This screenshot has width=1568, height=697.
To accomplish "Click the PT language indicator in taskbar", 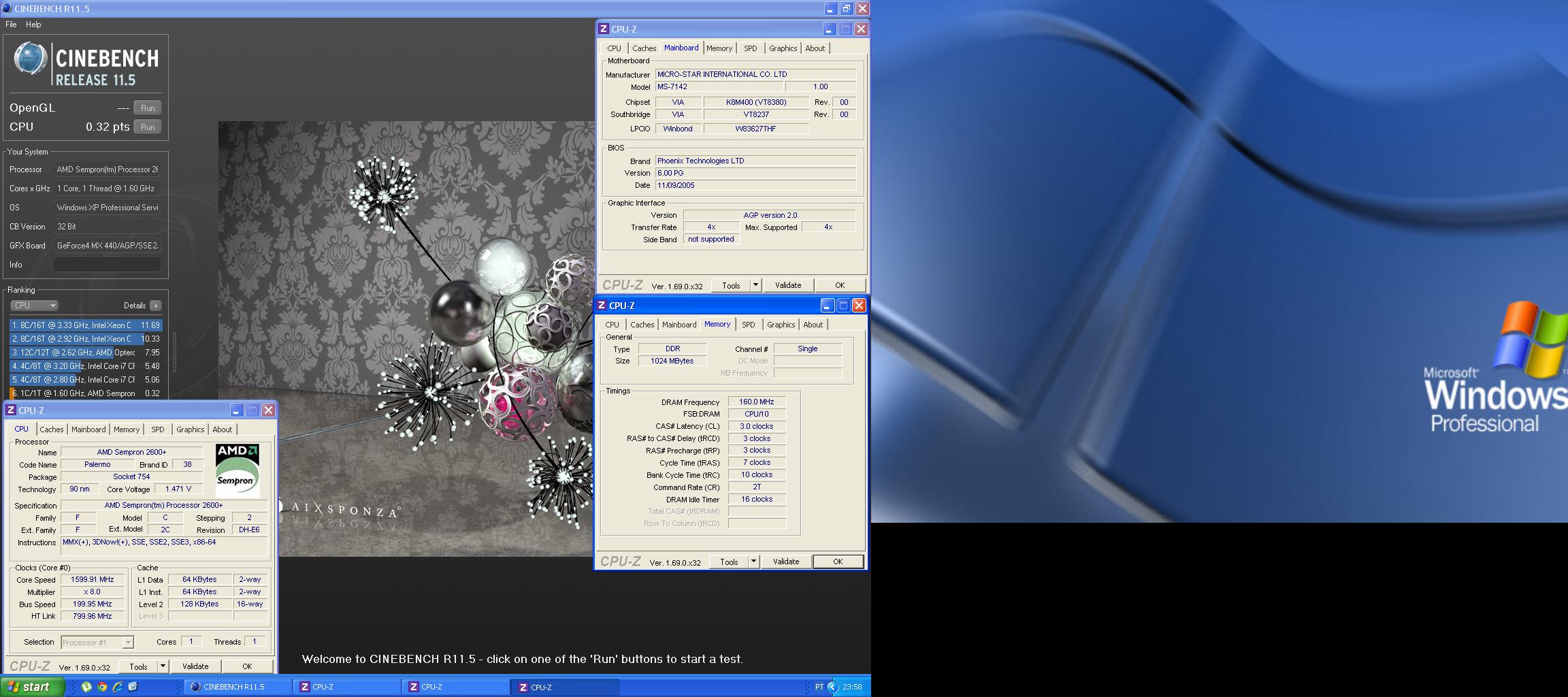I will (819, 687).
